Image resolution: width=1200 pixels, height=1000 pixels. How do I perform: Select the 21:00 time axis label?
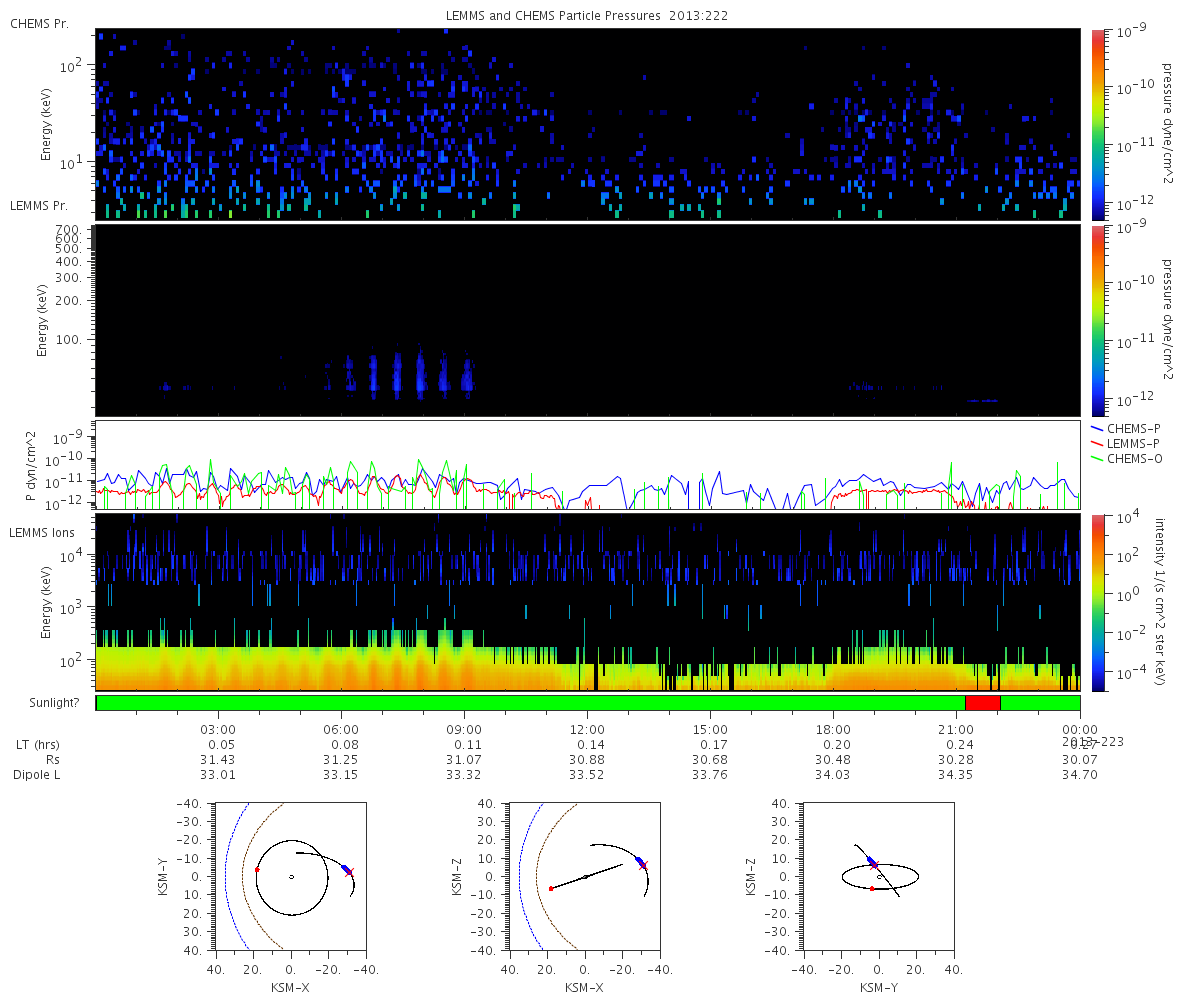point(956,729)
